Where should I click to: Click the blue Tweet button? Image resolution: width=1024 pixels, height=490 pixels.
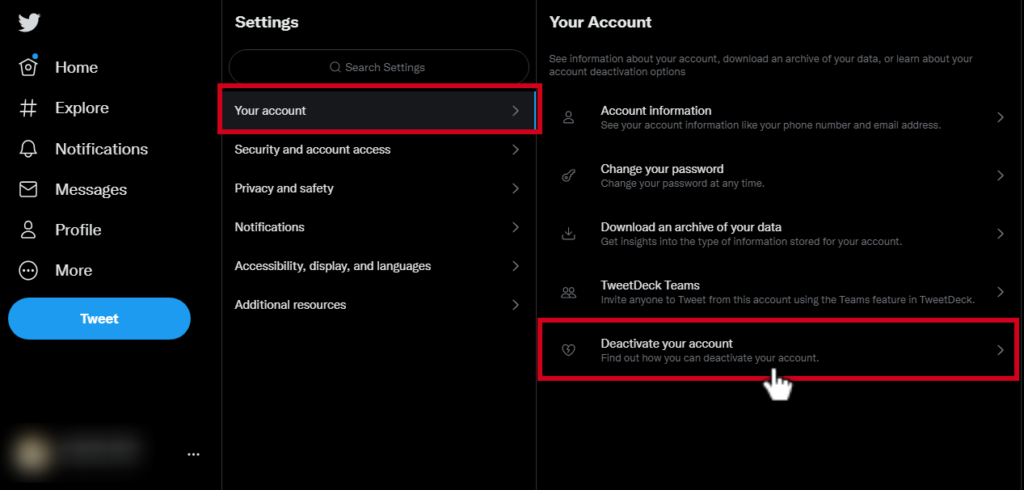tap(99, 319)
